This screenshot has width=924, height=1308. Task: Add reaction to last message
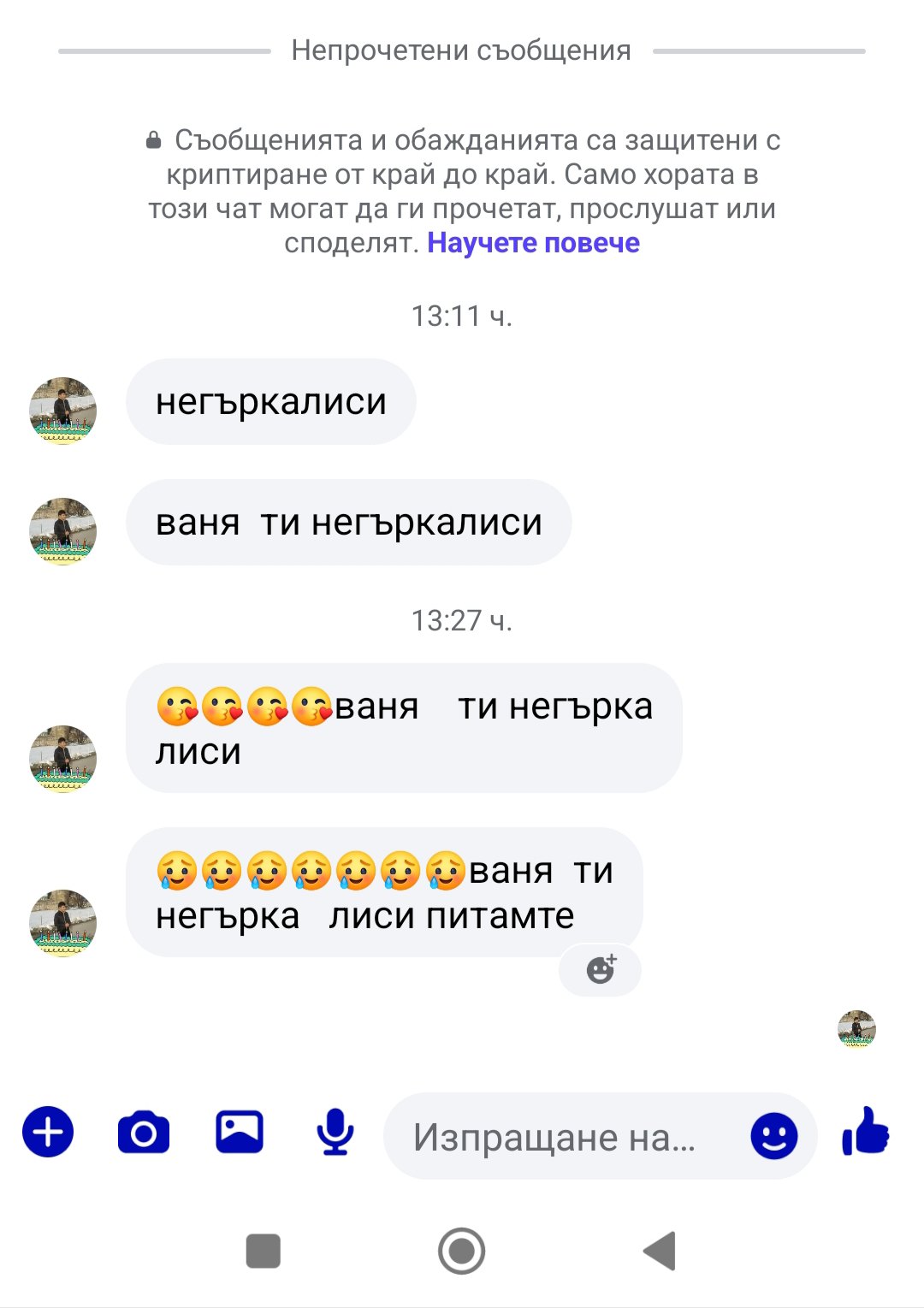click(601, 970)
